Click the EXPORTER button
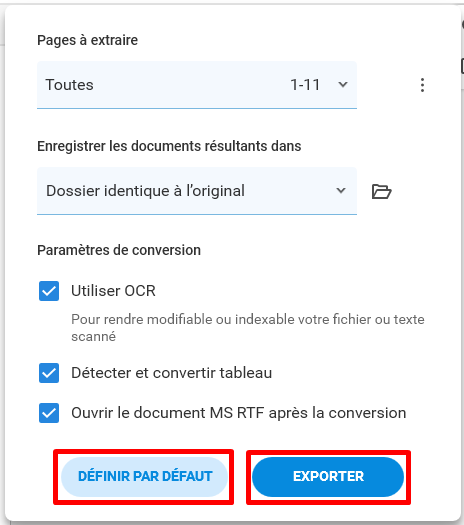 [328, 476]
